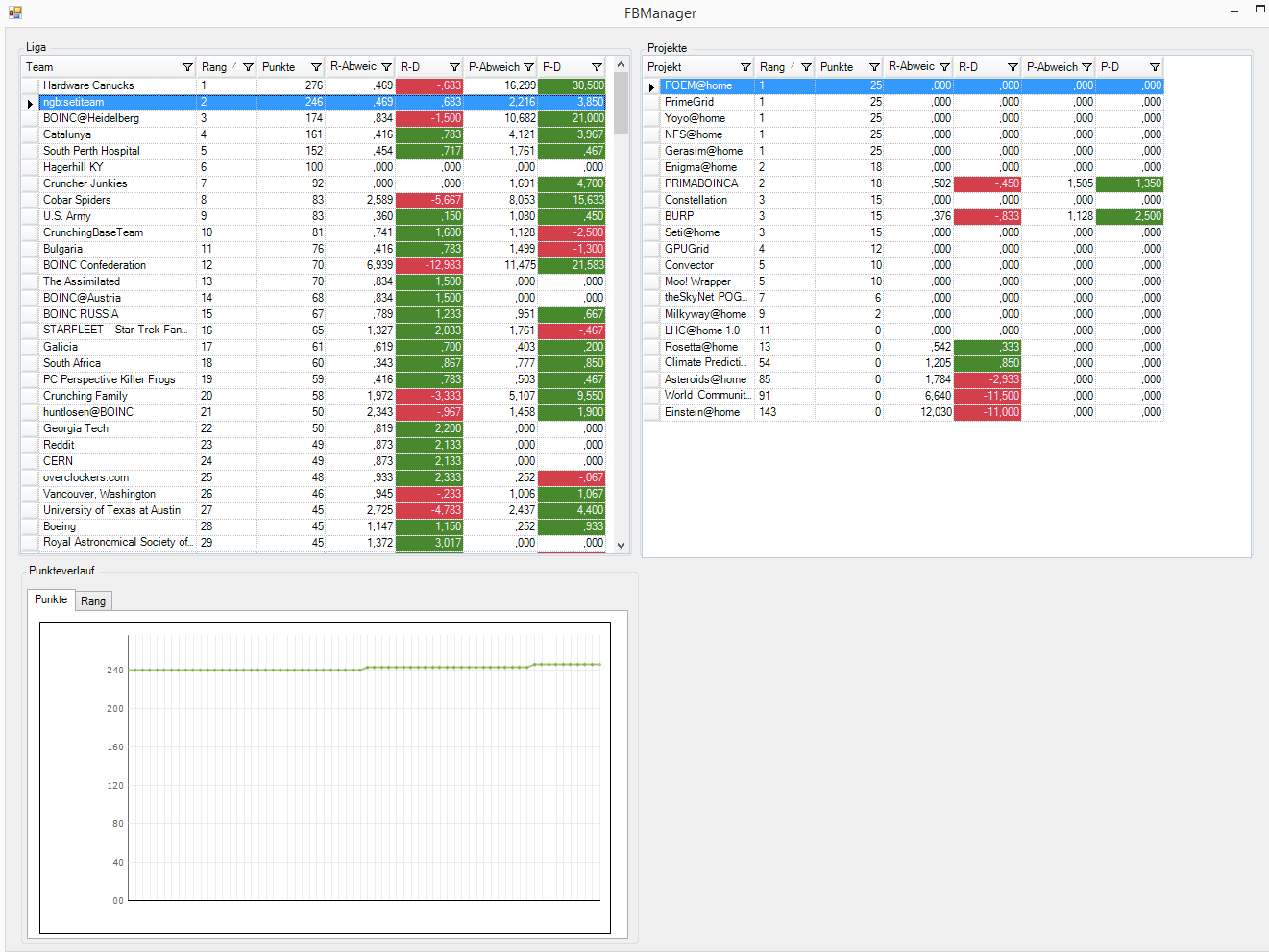The width and height of the screenshot is (1269, 952).
Task: Open filter on Liga R-D column
Action: click(x=454, y=67)
